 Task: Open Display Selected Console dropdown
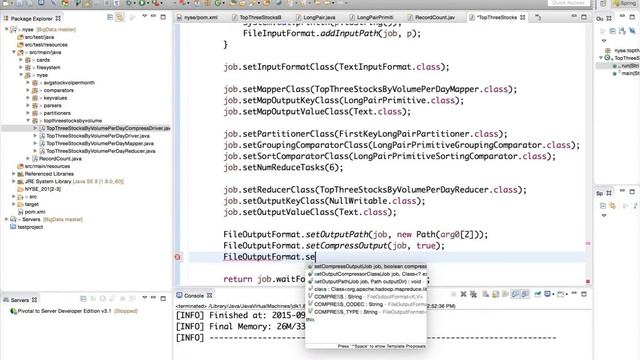coord(553,294)
